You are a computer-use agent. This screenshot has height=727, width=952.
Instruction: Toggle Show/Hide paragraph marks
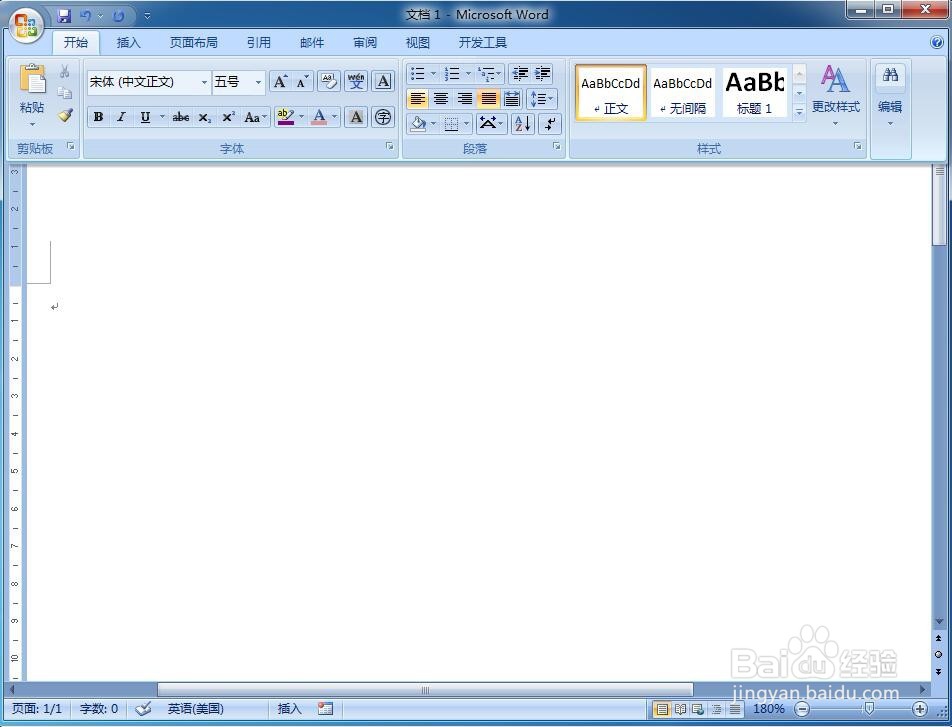tap(550, 124)
